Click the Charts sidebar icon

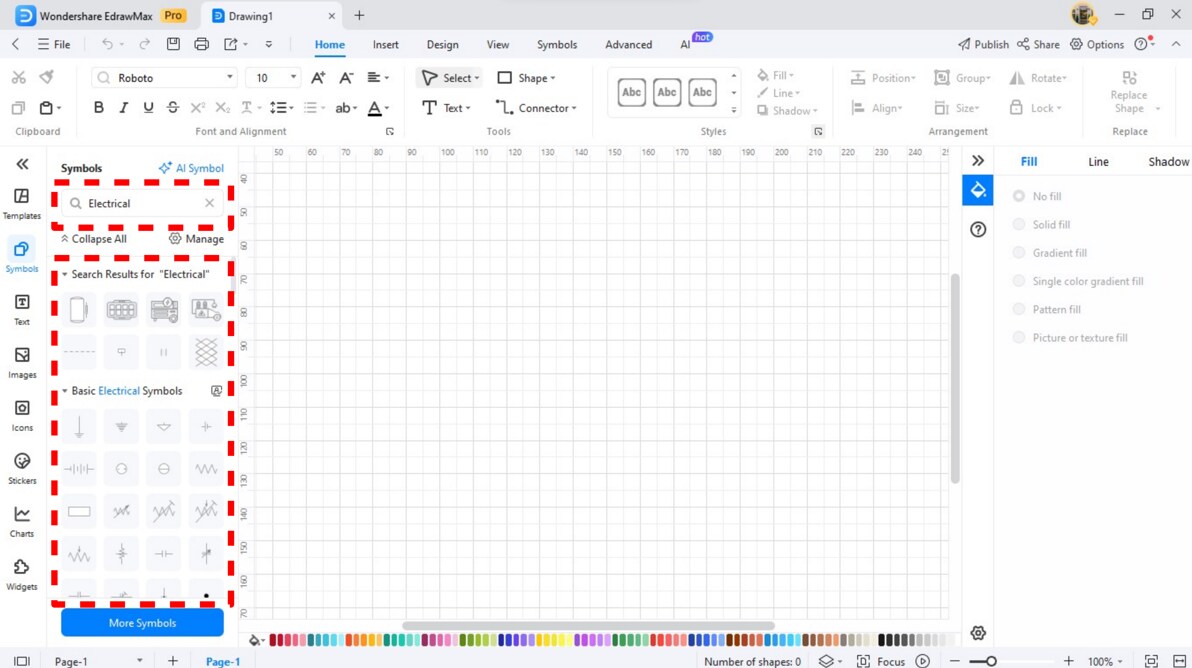[21, 521]
